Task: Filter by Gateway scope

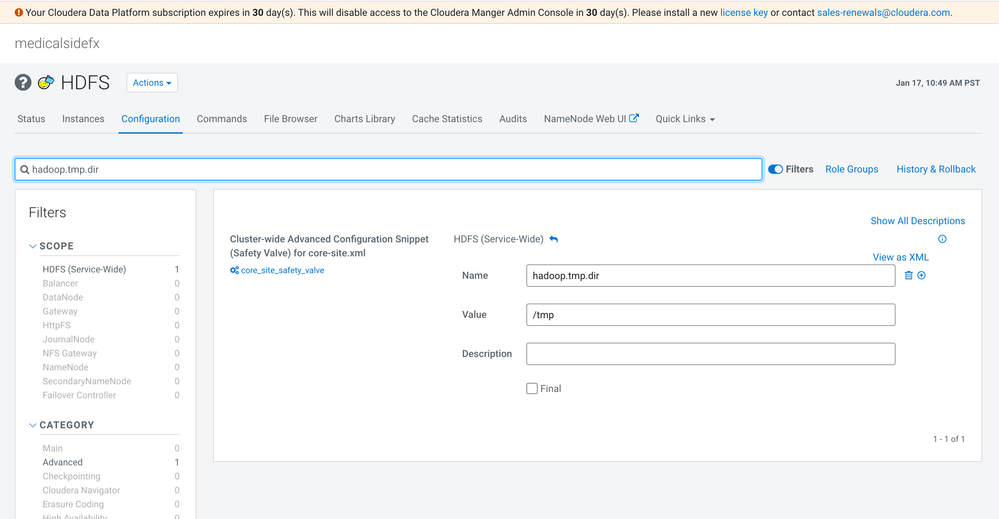Action: 60,311
